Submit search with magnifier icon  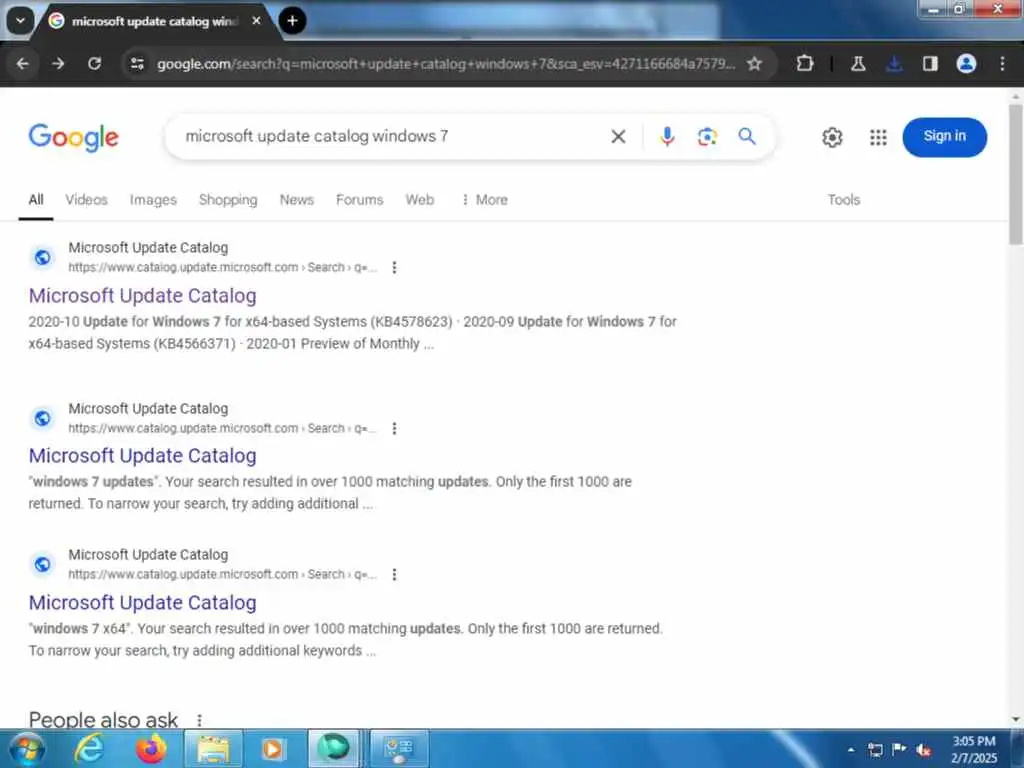tap(746, 136)
